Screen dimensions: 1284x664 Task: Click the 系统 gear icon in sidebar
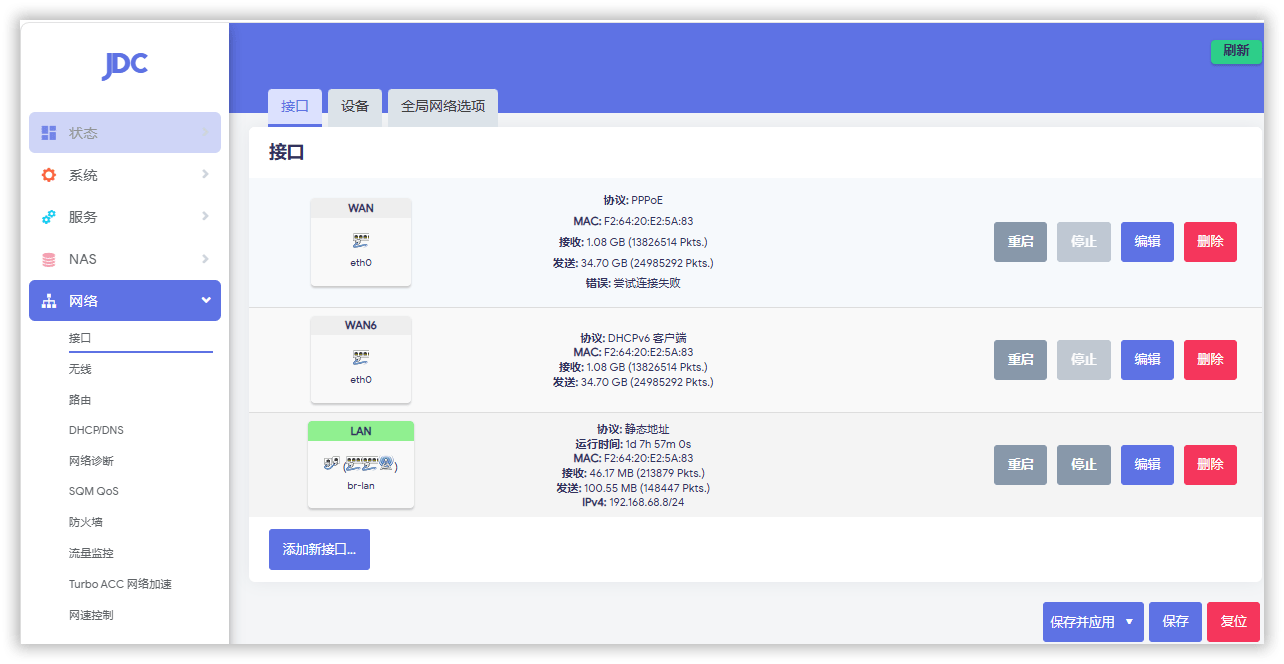49,175
